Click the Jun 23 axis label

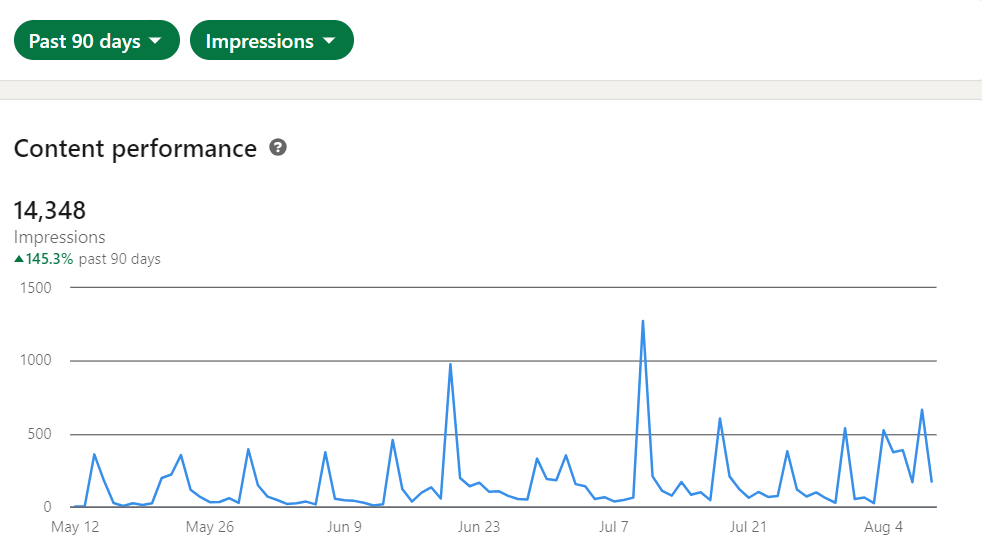(x=478, y=527)
